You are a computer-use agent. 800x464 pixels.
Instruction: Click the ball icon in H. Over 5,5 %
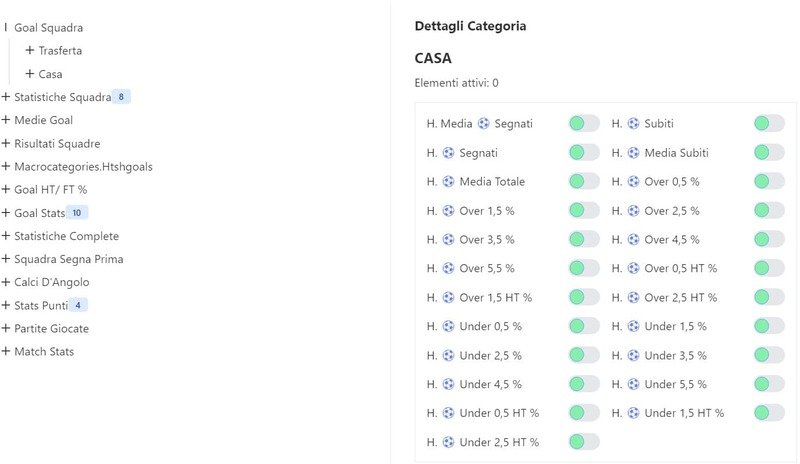click(448, 268)
